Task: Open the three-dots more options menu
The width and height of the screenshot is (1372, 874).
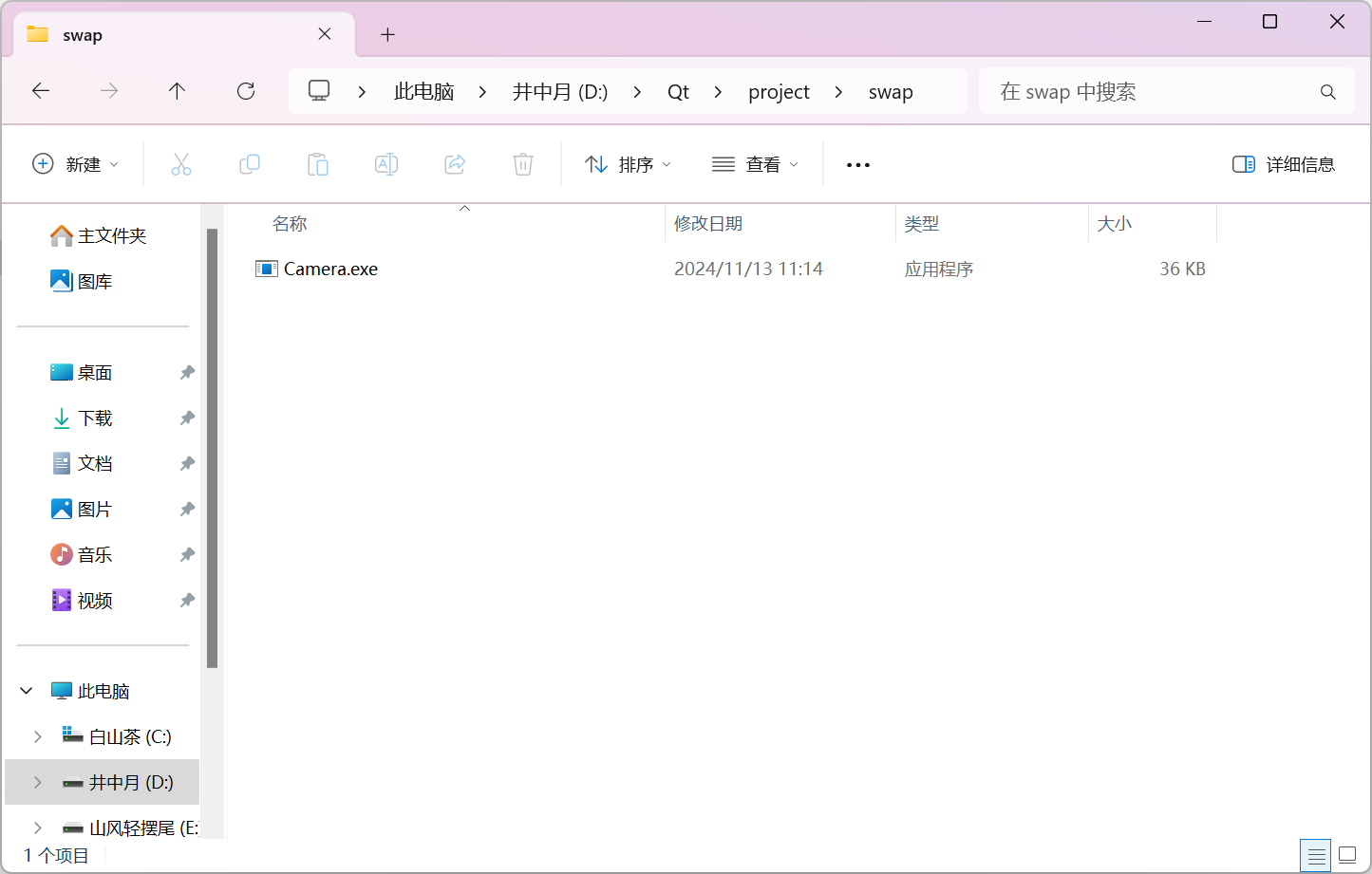Action: [x=858, y=164]
